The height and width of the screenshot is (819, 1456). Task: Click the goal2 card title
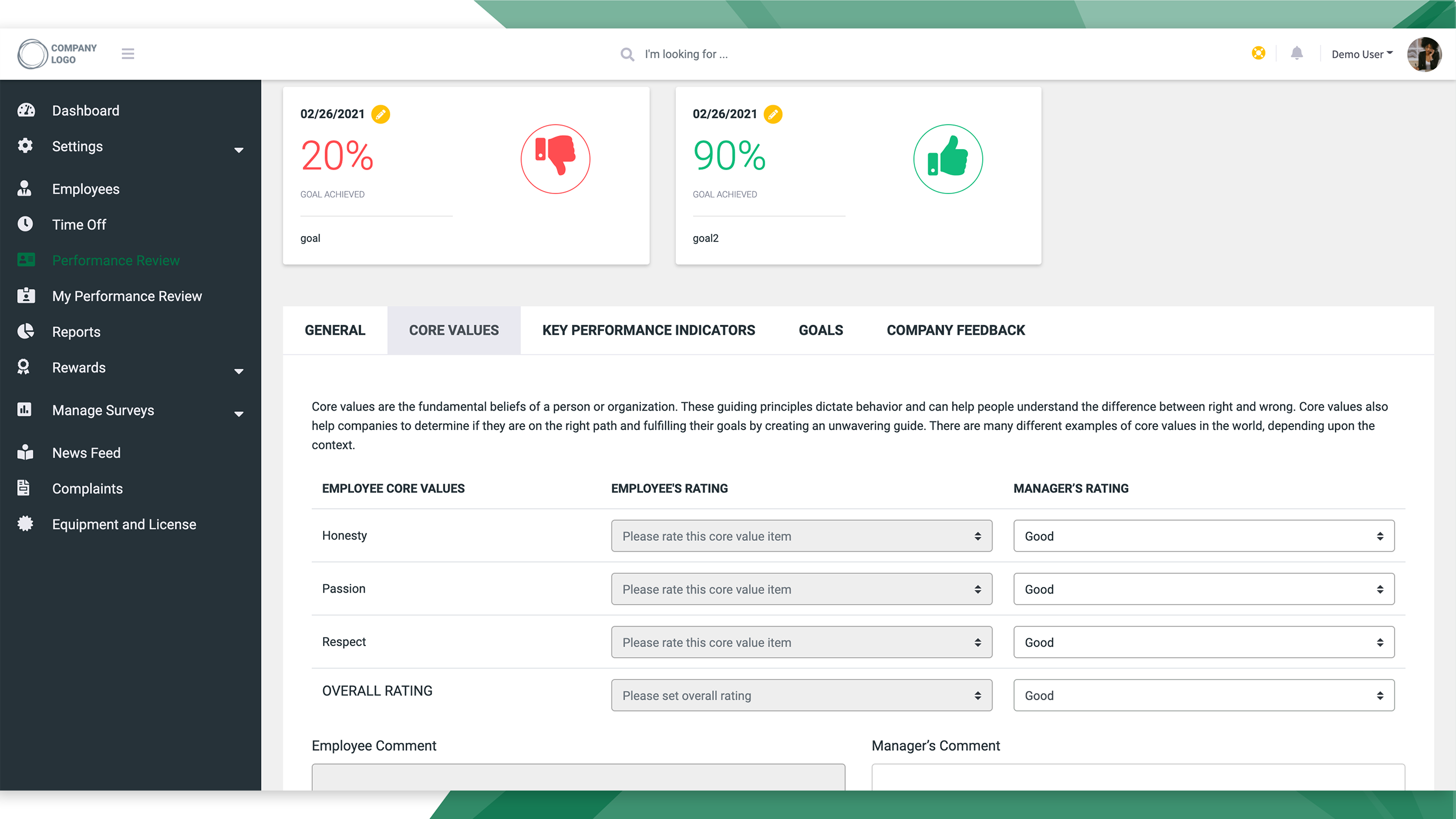point(705,238)
